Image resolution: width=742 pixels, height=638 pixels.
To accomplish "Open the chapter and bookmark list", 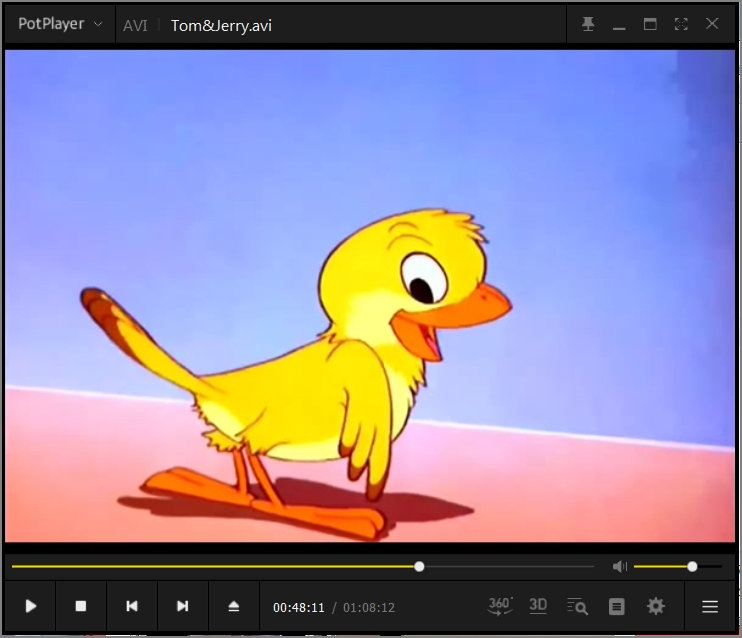I will click(x=617, y=606).
